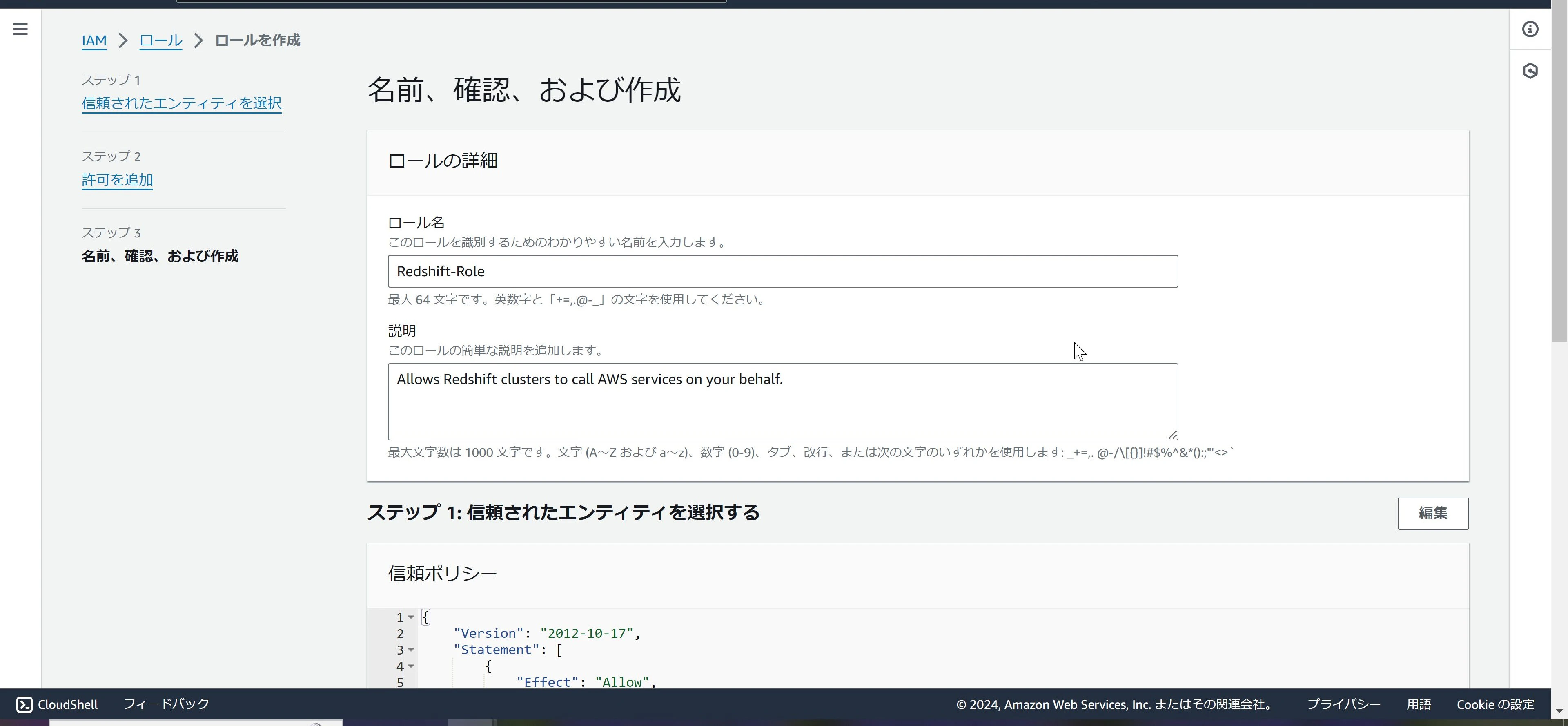Image resolution: width=1568 pixels, height=726 pixels.
Task: Click "Effect": "Allow" line in policy
Action: pyautogui.click(x=586, y=682)
